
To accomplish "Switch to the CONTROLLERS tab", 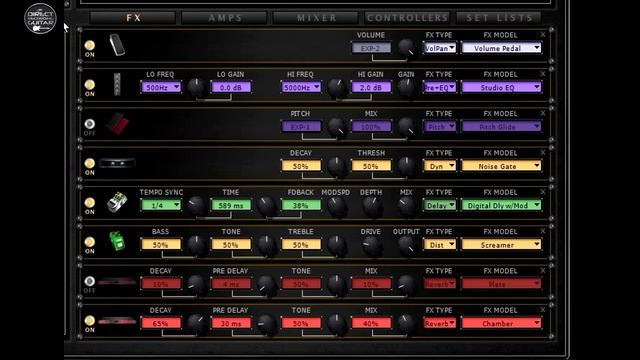I will tap(407, 18).
